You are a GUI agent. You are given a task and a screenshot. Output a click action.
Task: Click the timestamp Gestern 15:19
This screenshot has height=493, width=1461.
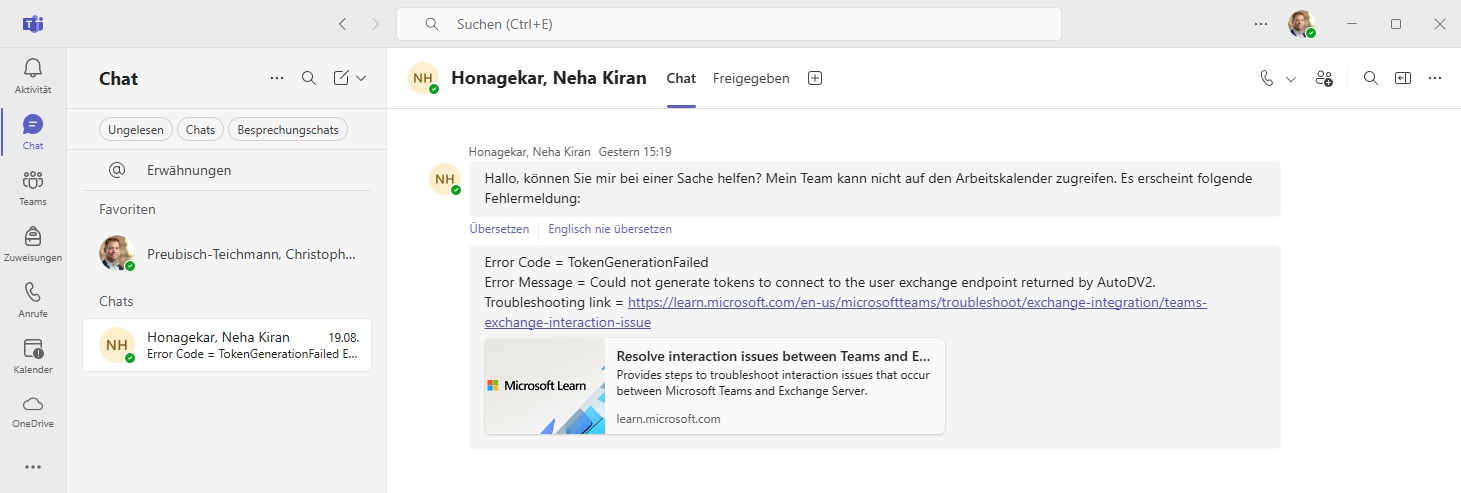click(635, 152)
